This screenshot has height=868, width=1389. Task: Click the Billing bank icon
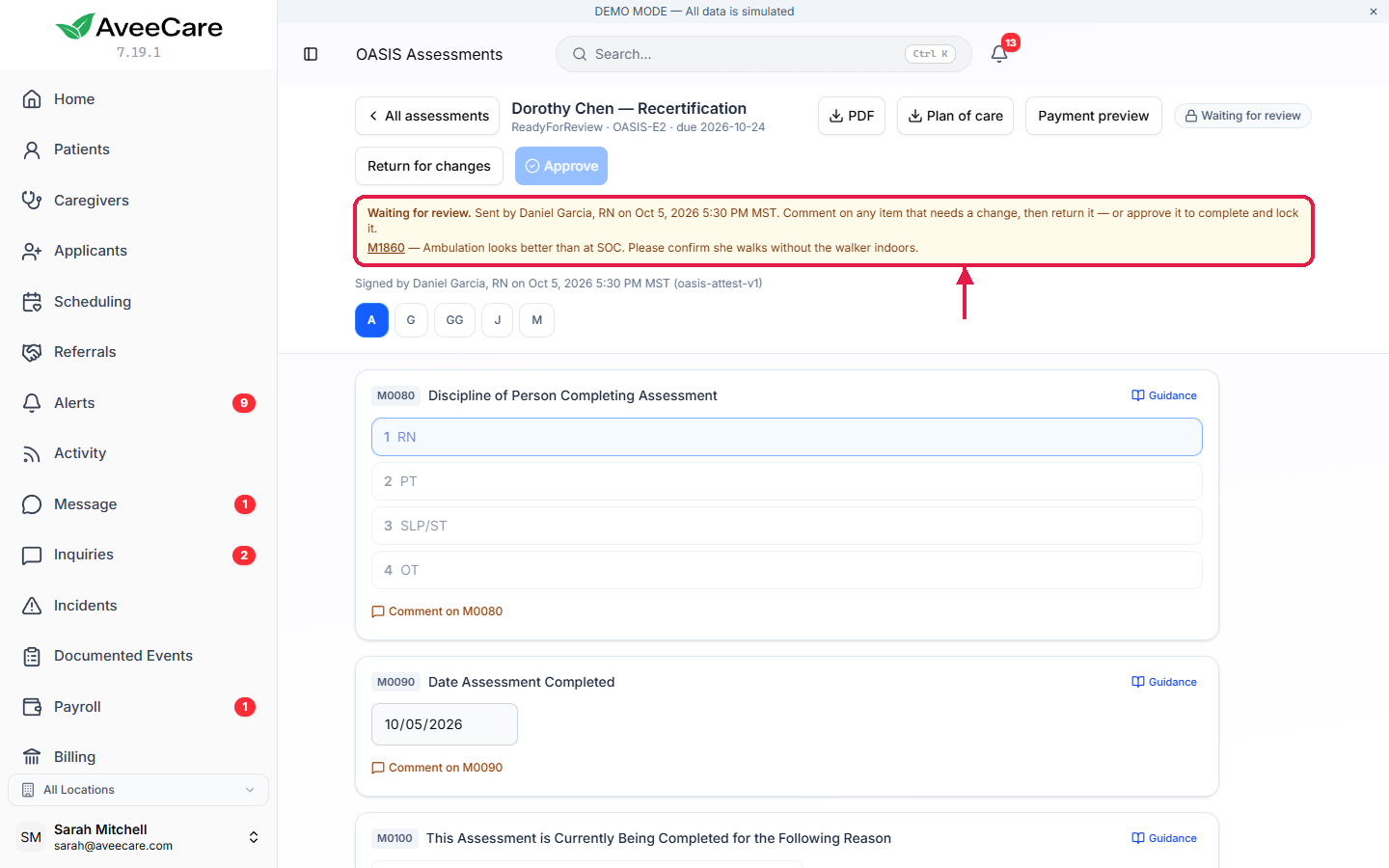click(32, 757)
